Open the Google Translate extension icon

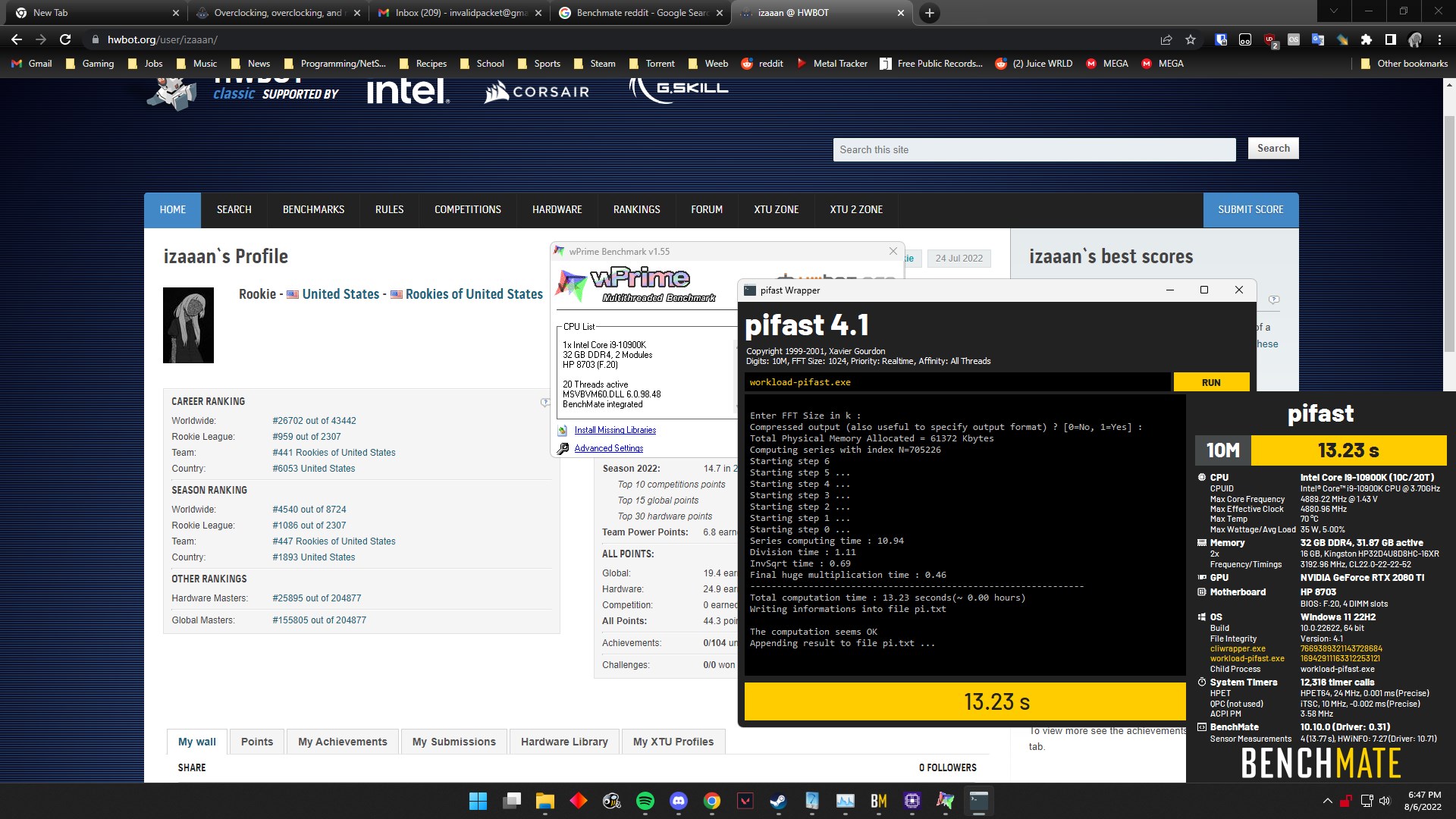[1318, 39]
